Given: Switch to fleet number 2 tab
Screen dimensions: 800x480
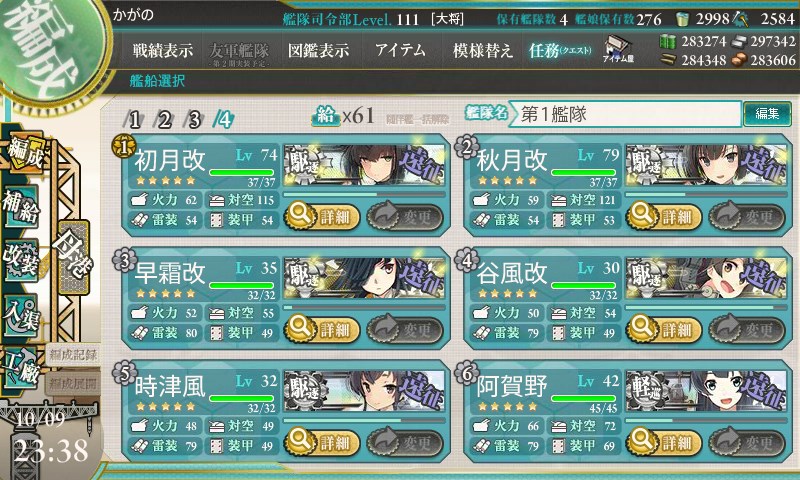Looking at the screenshot, I should pyautogui.click(x=164, y=119).
